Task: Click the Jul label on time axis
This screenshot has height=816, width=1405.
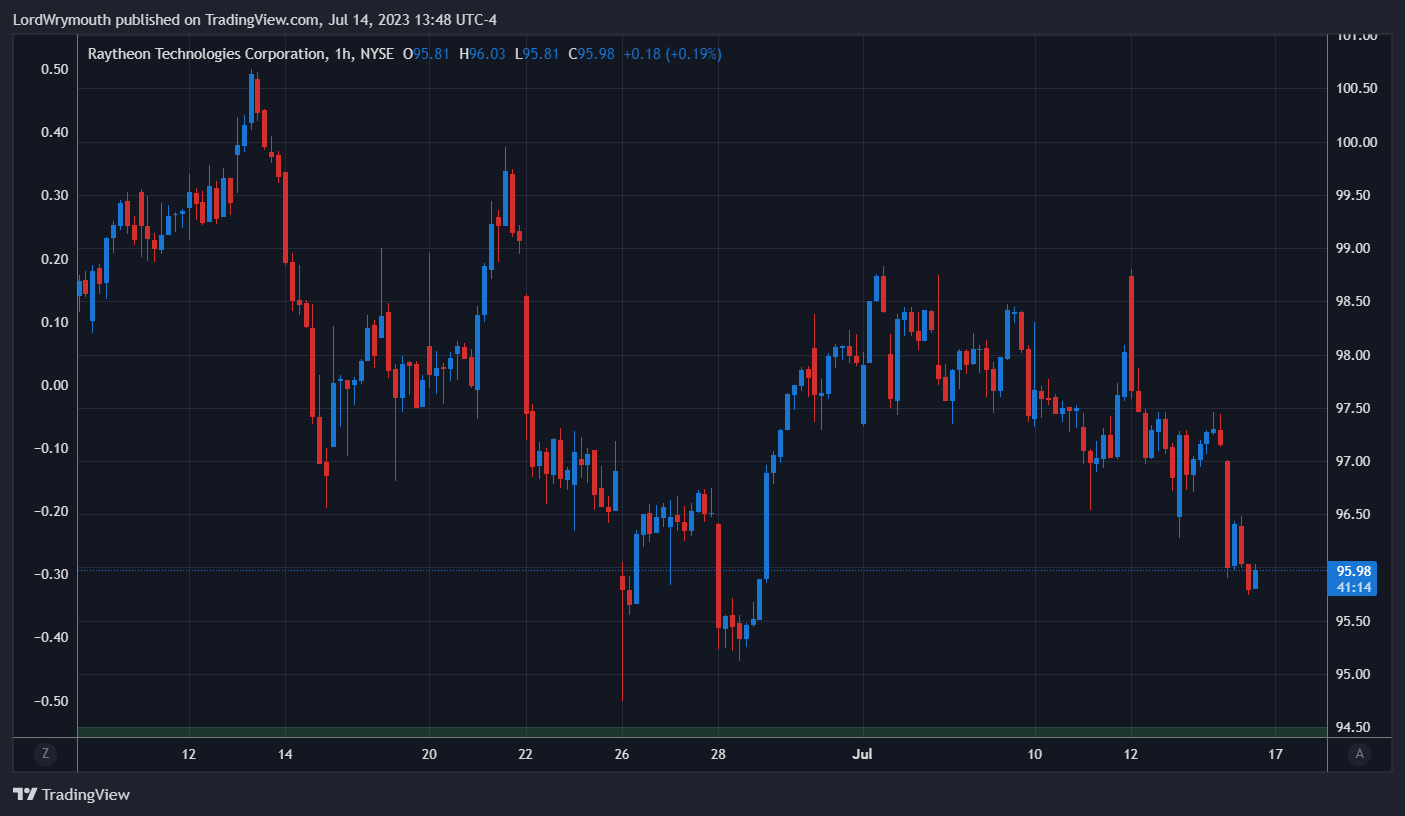Action: (862, 754)
